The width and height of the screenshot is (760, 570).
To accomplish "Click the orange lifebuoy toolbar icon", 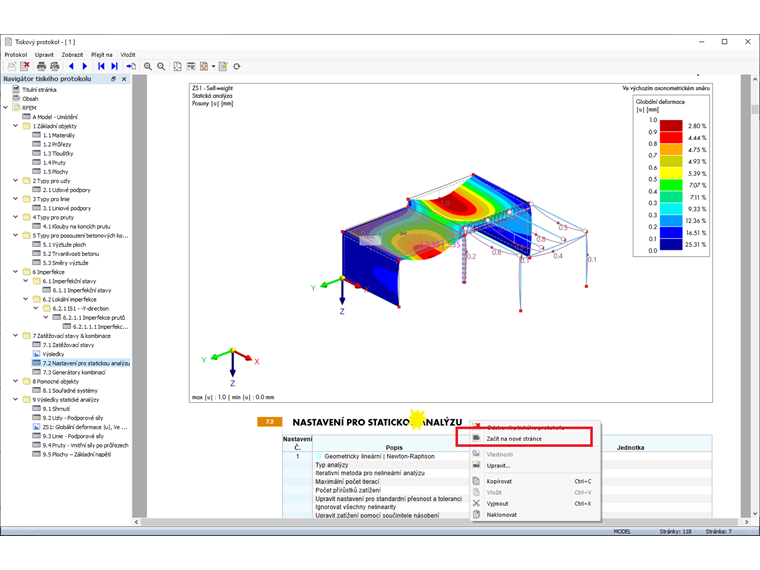I will pos(204,66).
